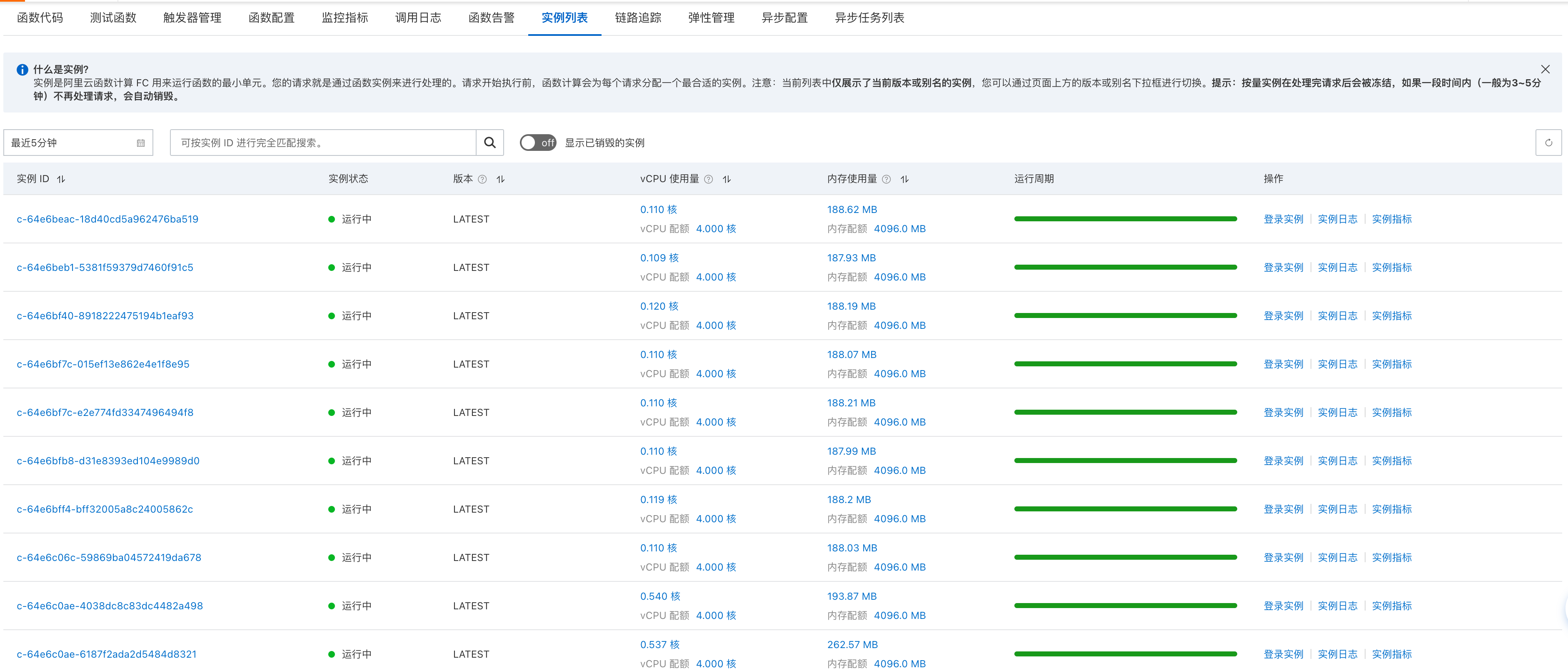
Task: Click the magnifier search button
Action: [x=489, y=143]
